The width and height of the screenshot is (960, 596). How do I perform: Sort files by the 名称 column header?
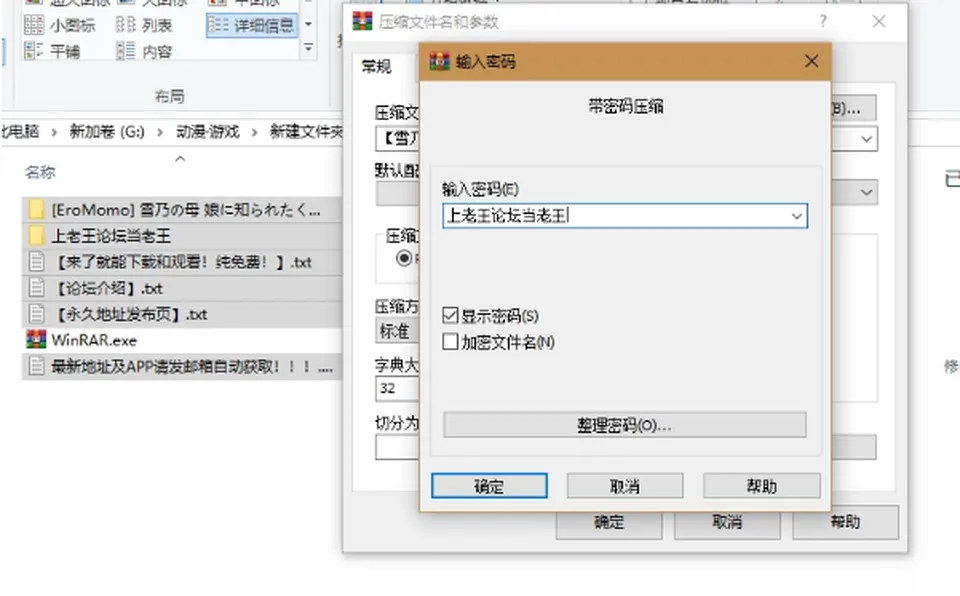click(x=40, y=172)
